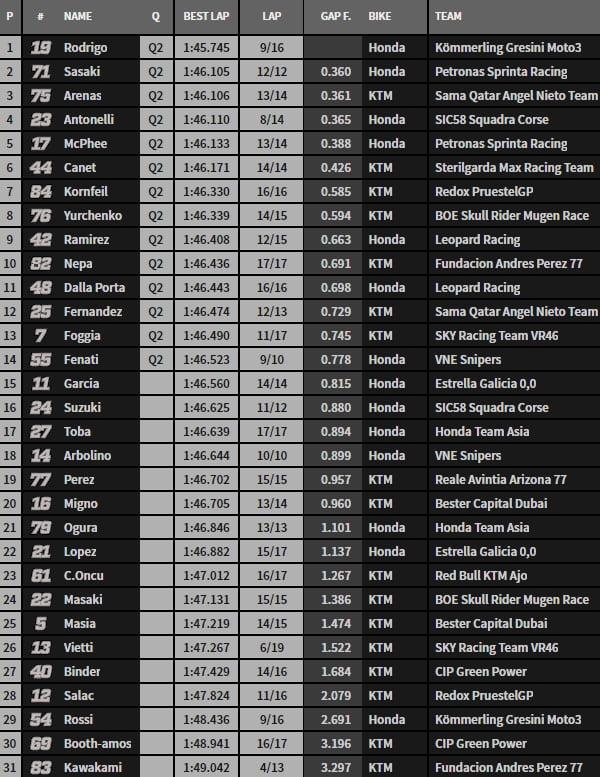Click the BIKE column header
600x777 pixels.
380,17
